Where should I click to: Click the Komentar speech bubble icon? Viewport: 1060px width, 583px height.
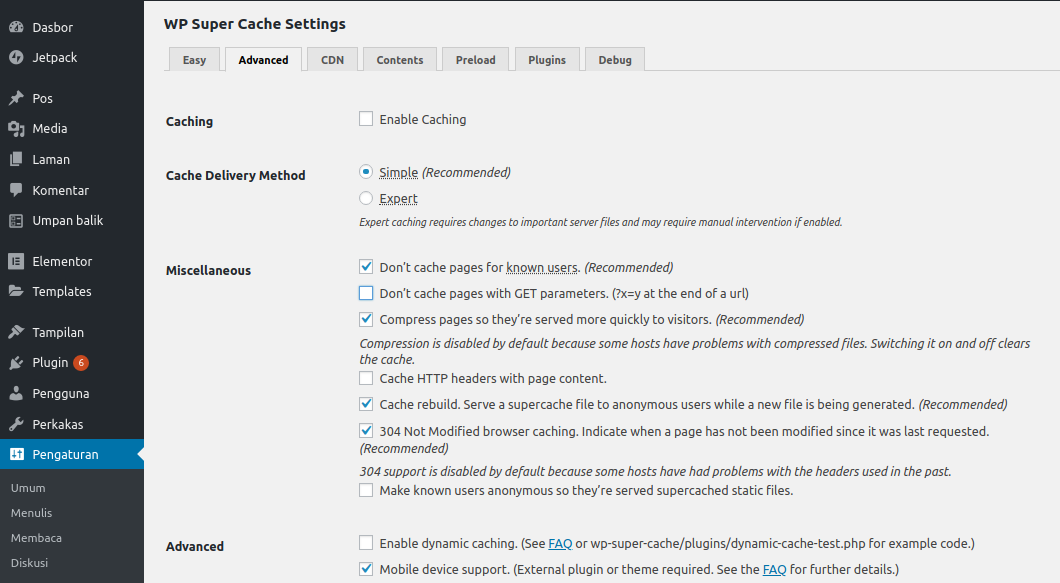[x=16, y=190]
